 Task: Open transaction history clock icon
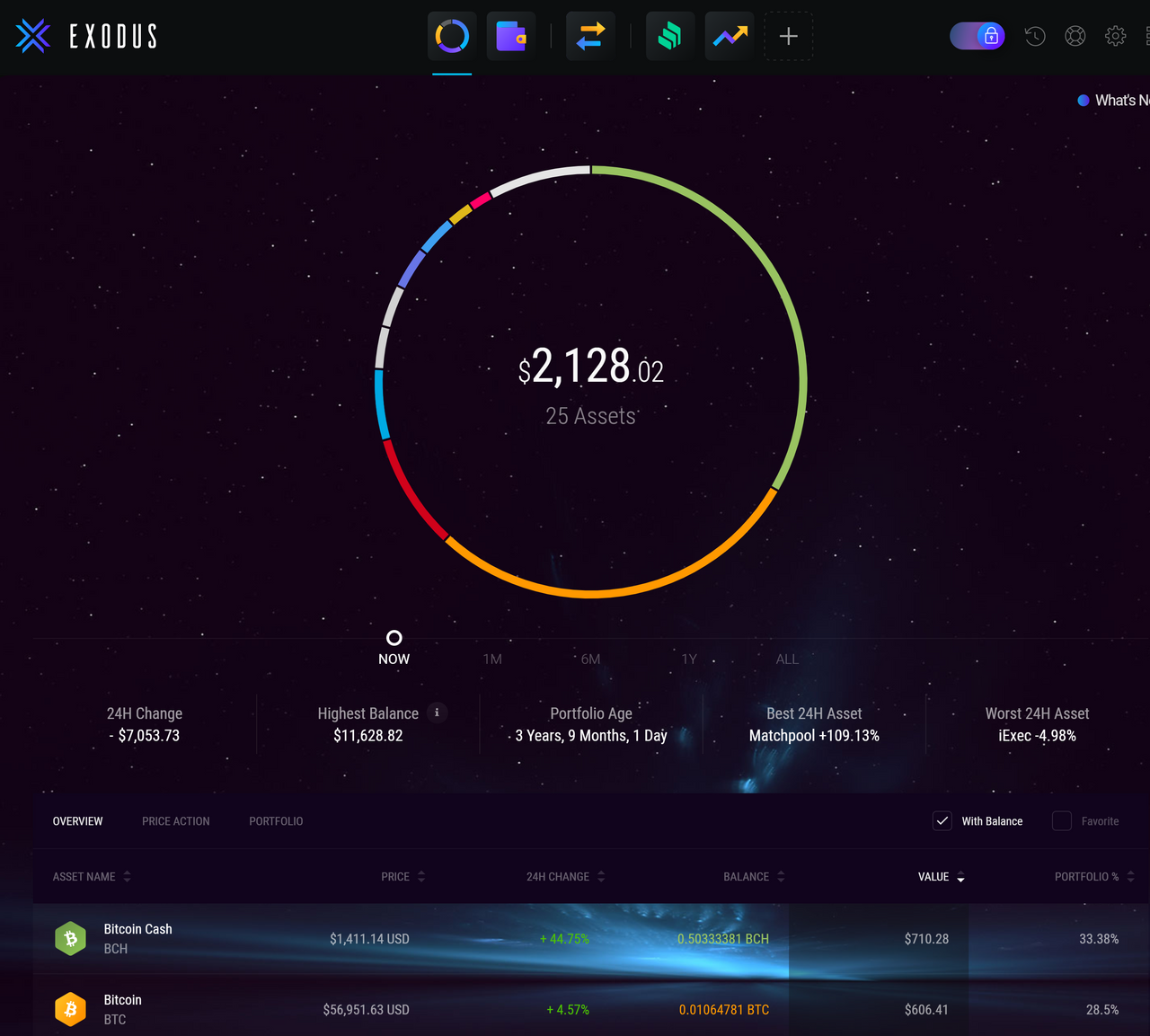(x=1035, y=36)
